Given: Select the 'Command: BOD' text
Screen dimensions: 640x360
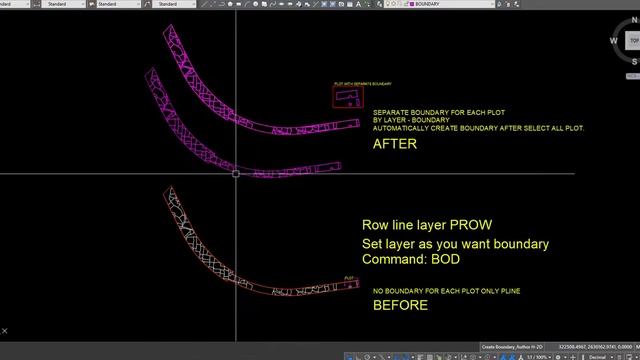Looking at the screenshot, I should point(411,259).
